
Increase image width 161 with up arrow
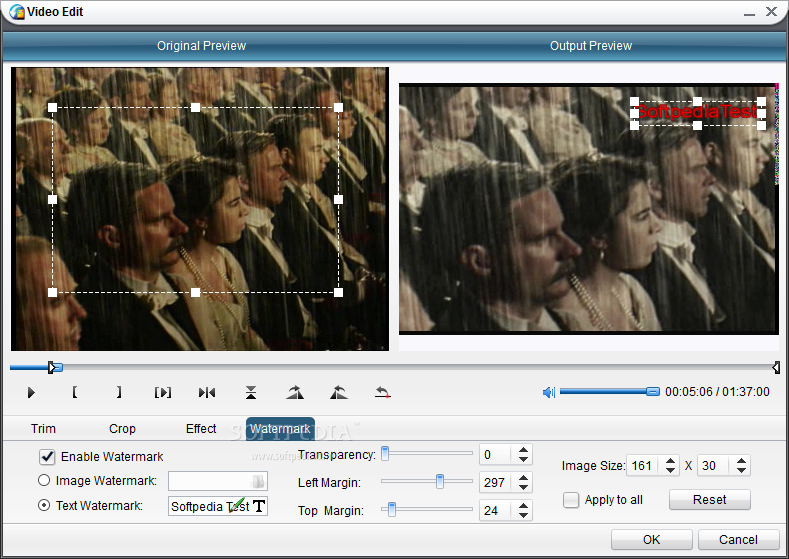[x=670, y=460]
